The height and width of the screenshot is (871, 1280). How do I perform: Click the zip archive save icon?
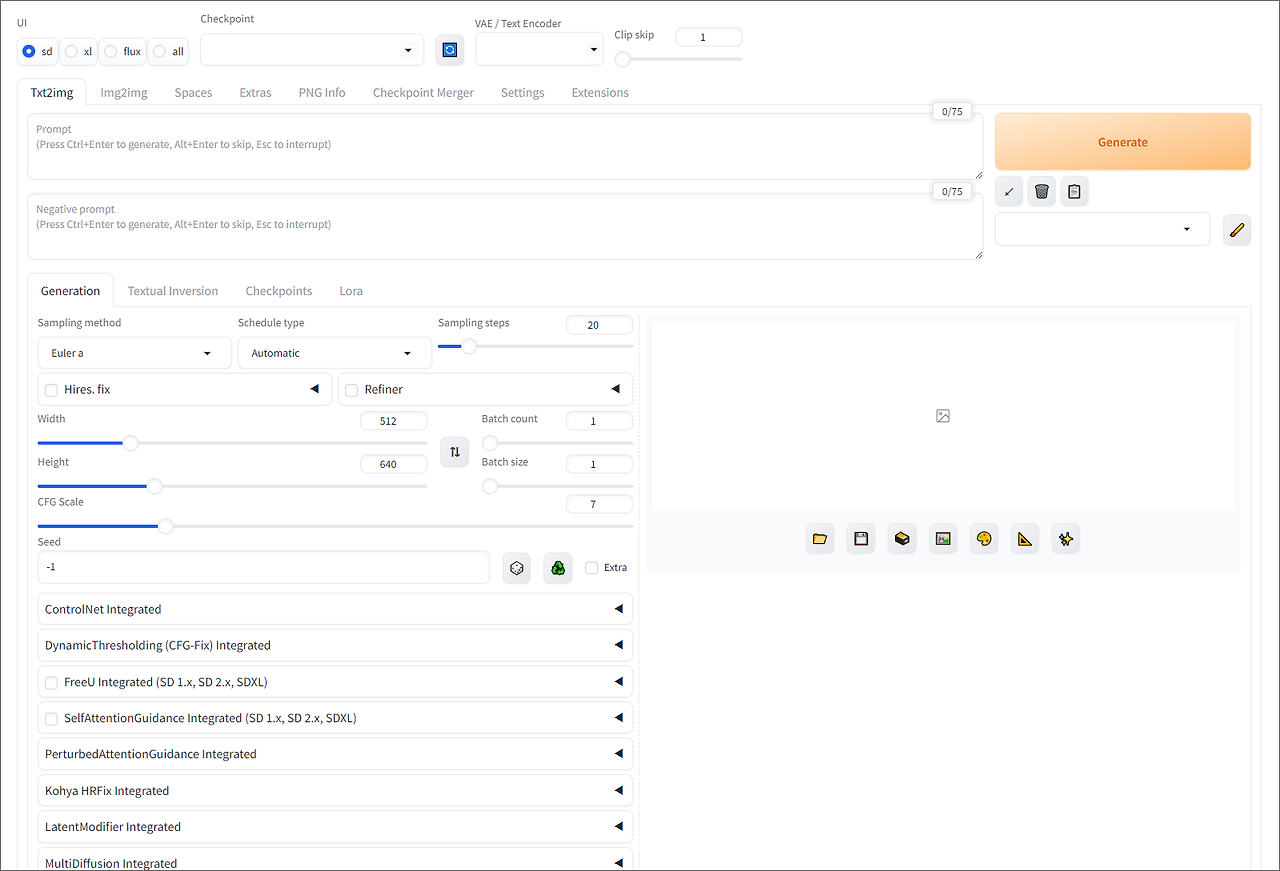coord(902,539)
